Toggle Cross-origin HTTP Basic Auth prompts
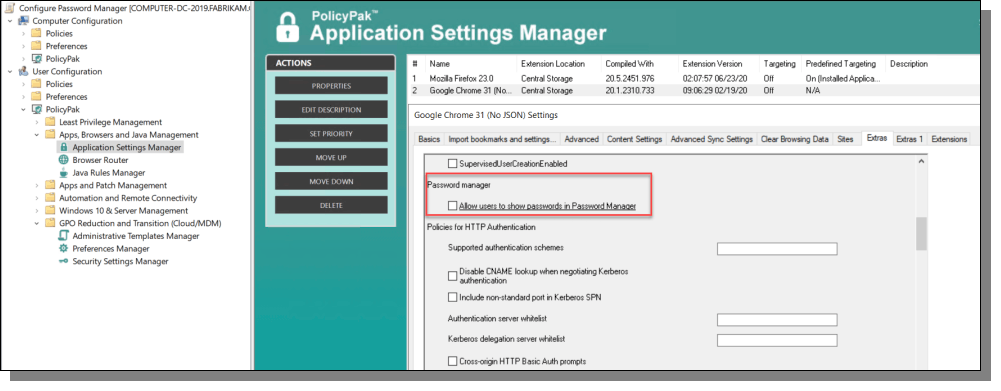This screenshot has height=391, width=1001. (453, 362)
